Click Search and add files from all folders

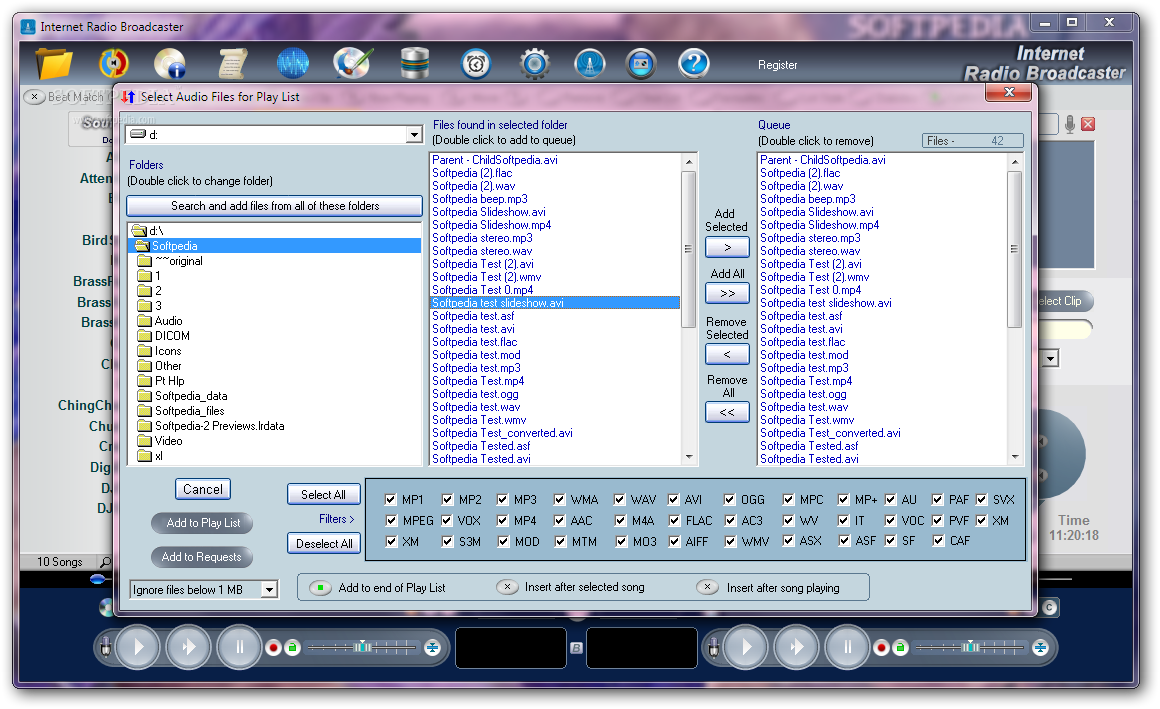tap(274, 206)
